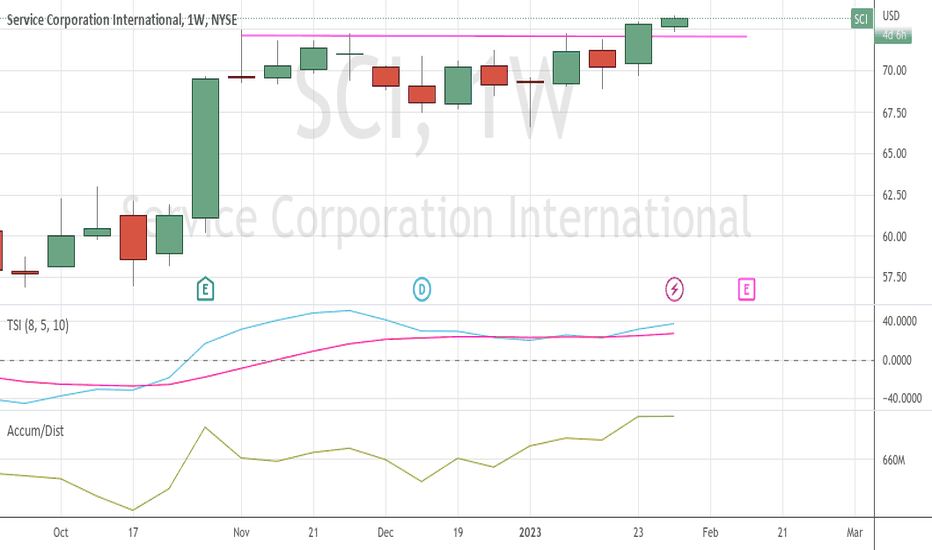Select the Accum/Dist indicator label
The width and height of the screenshot is (932, 550).
pos(35,431)
